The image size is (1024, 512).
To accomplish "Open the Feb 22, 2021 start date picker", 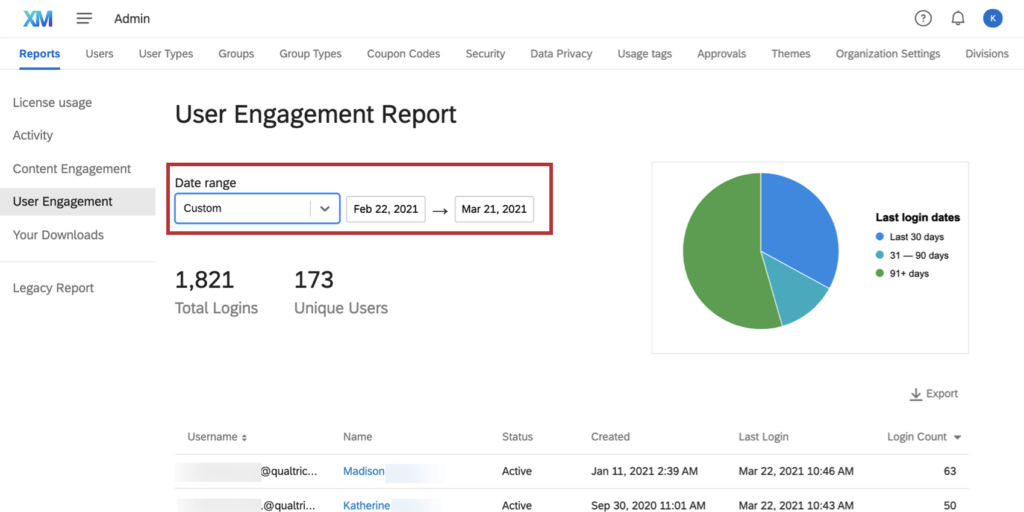I will [x=385, y=209].
